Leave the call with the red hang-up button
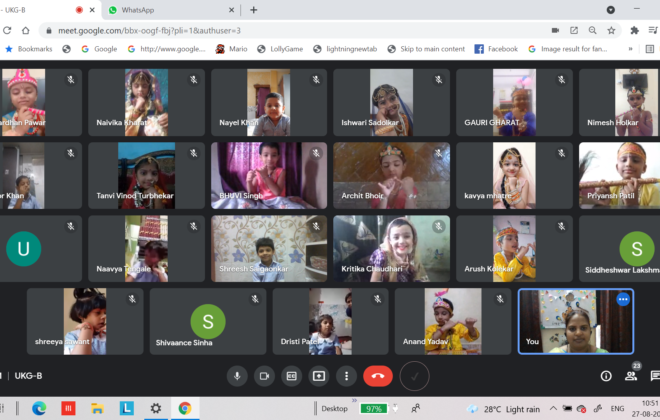660x420 pixels. pyautogui.click(x=378, y=376)
